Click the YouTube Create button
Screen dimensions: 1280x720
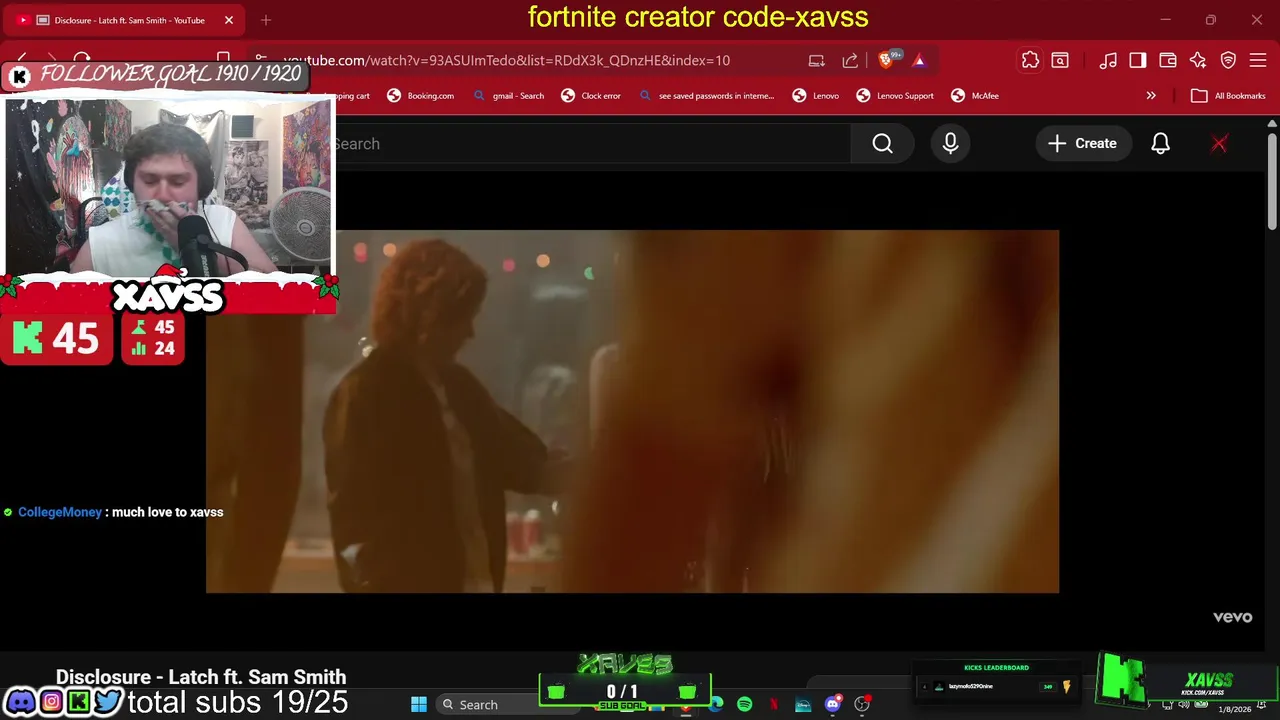(1082, 144)
